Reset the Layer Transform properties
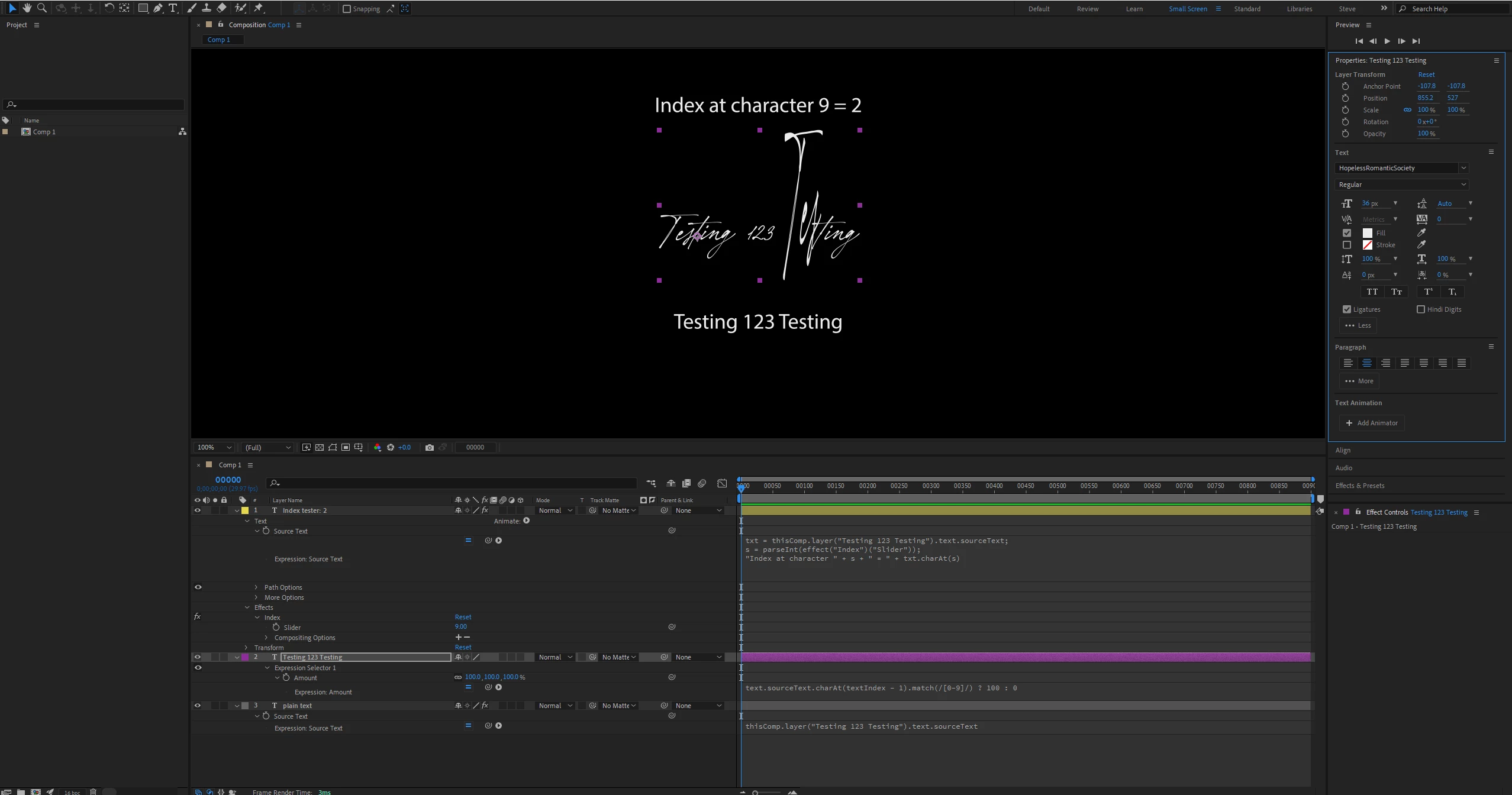The image size is (1512, 795). click(1426, 75)
